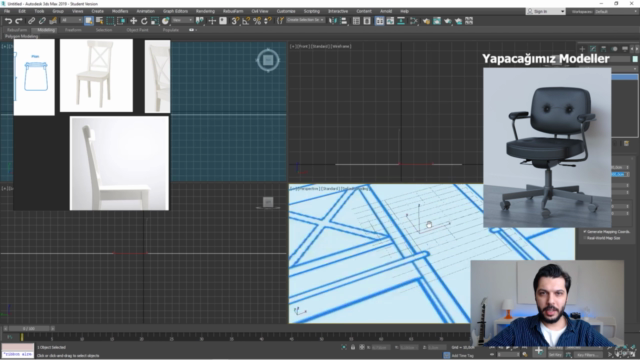This screenshot has height=360, width=640.
Task: Toggle Isolate Selection icon in status bar
Action: pyautogui.click(x=344, y=347)
